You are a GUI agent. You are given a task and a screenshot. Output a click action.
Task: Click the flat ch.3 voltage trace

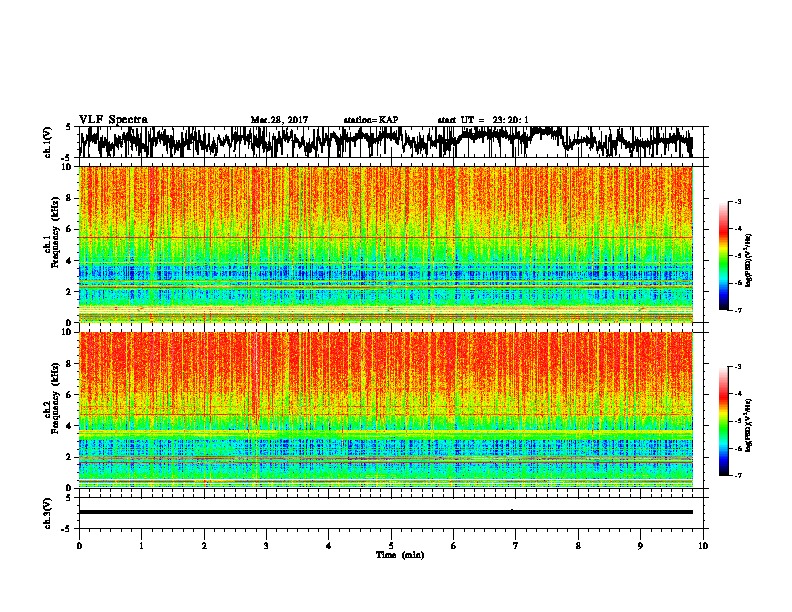[386, 512]
